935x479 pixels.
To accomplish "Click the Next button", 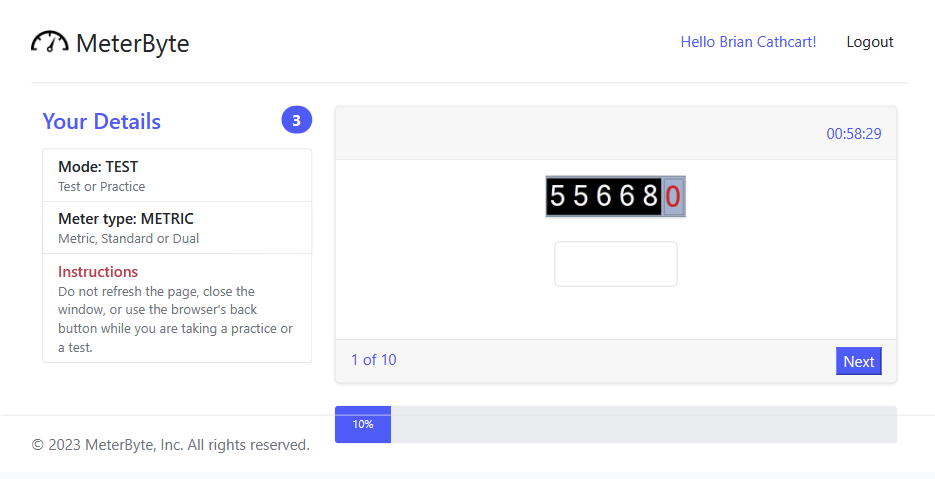I will (x=859, y=361).
